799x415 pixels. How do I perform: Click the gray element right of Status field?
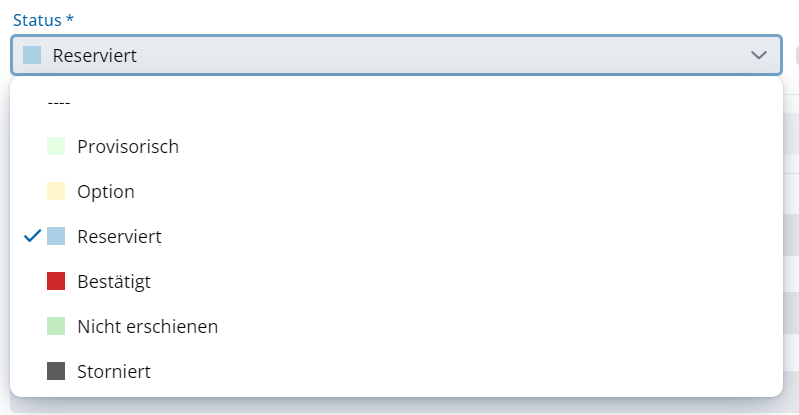click(x=796, y=55)
